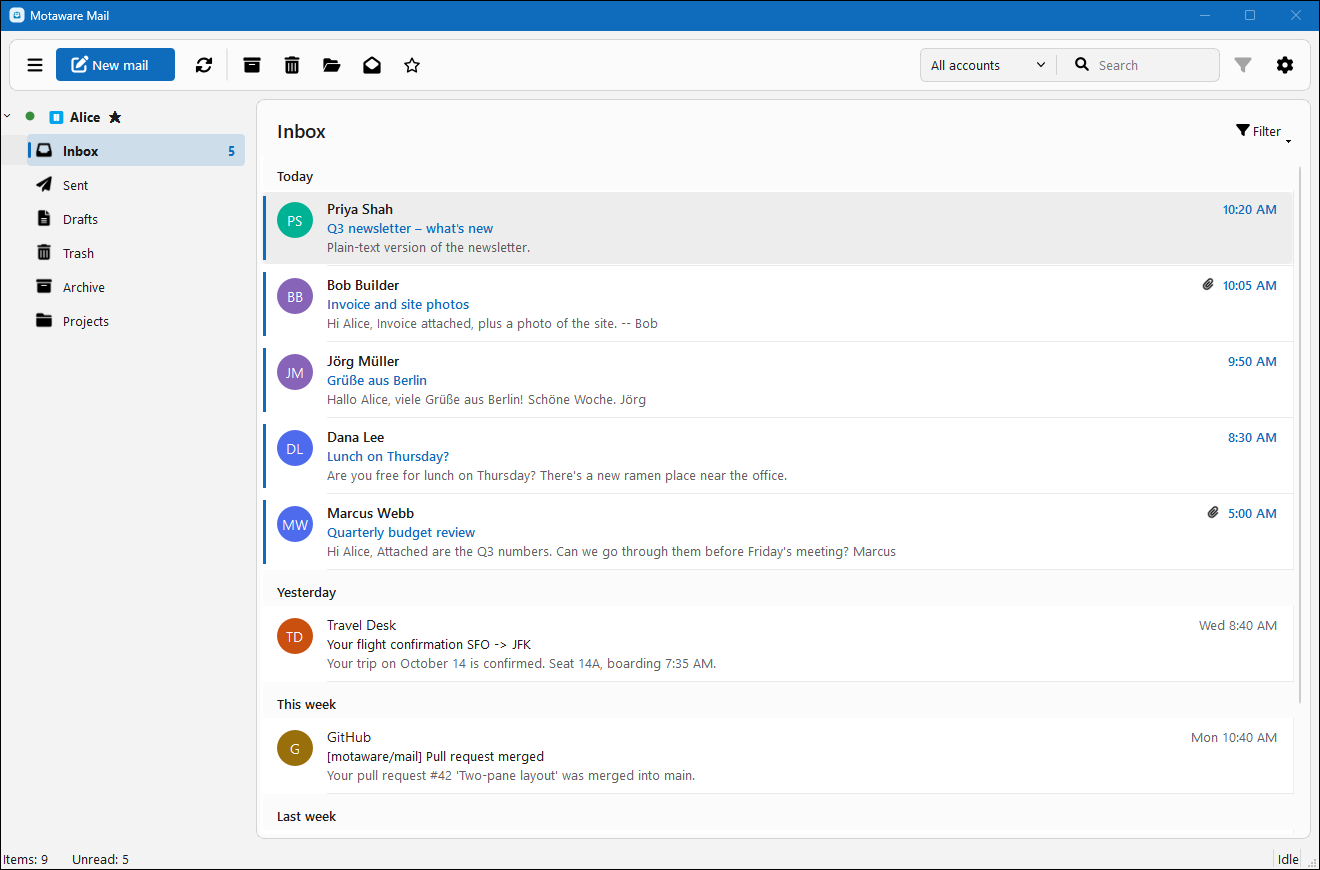The width and height of the screenshot is (1320, 870).
Task: Click the sync/refresh icon
Action: click(x=204, y=65)
